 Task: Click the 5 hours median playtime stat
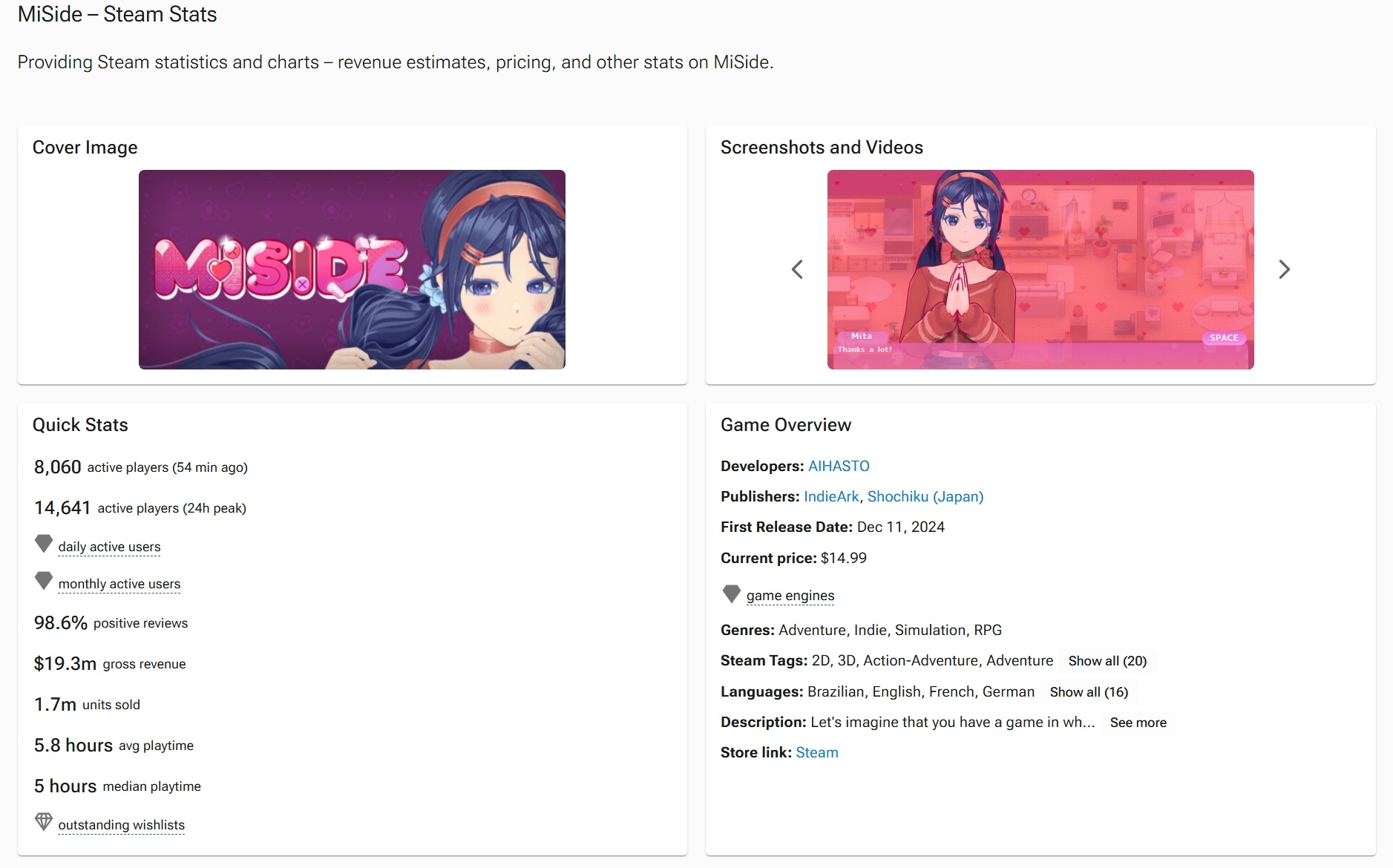point(117,786)
